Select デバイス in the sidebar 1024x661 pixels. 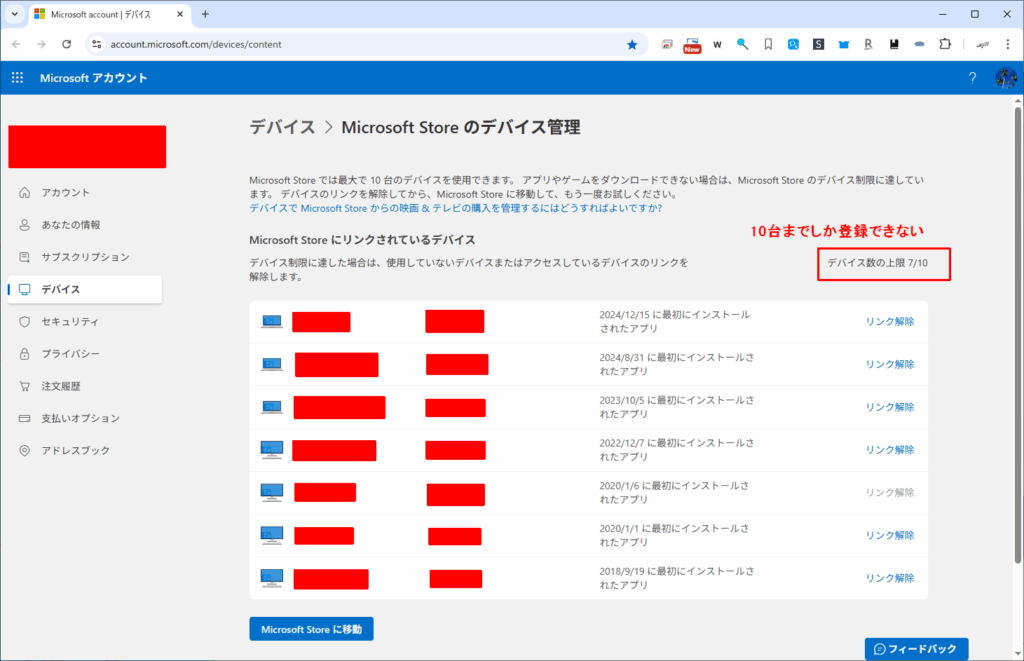85,289
